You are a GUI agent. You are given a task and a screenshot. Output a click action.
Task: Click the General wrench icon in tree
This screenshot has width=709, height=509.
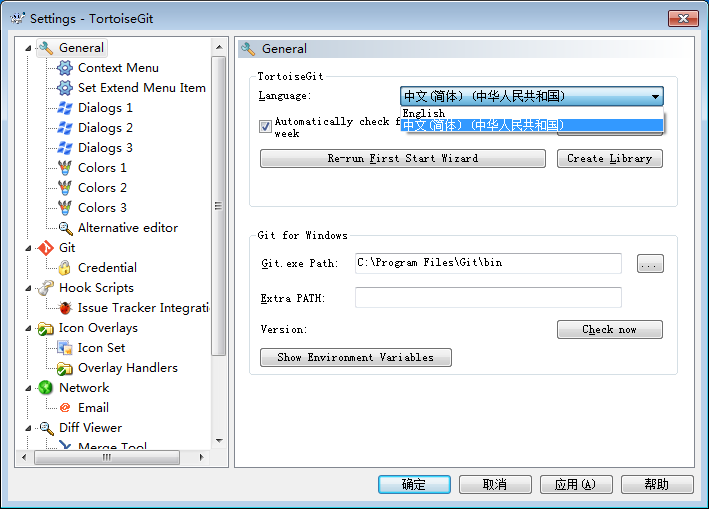tap(46, 48)
